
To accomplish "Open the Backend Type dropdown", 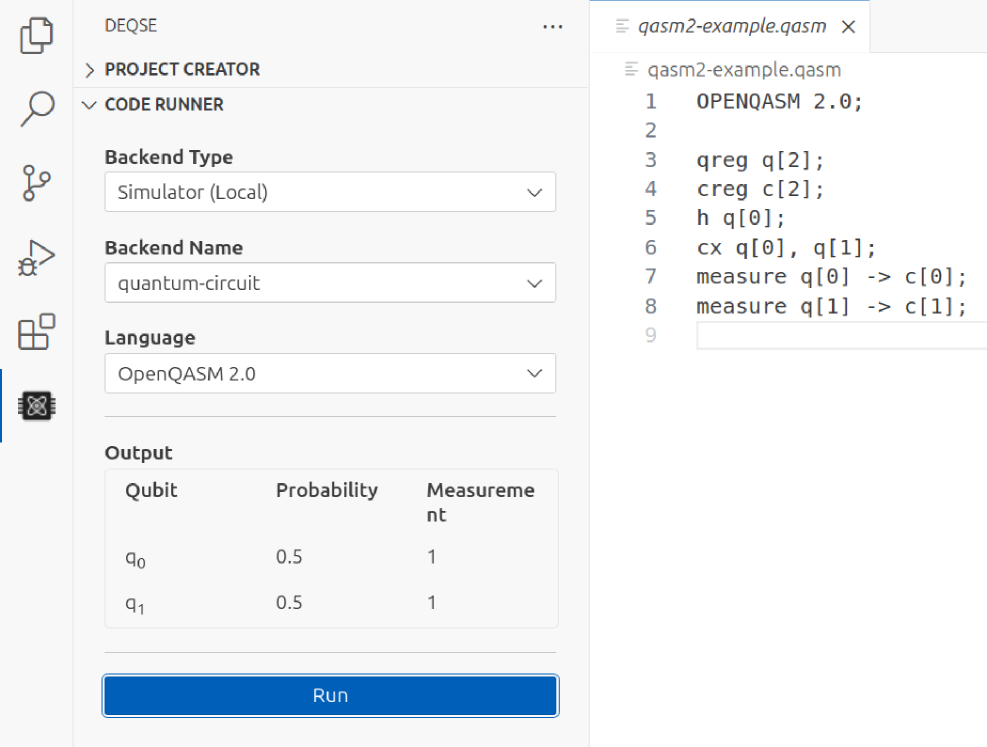I will 330,192.
